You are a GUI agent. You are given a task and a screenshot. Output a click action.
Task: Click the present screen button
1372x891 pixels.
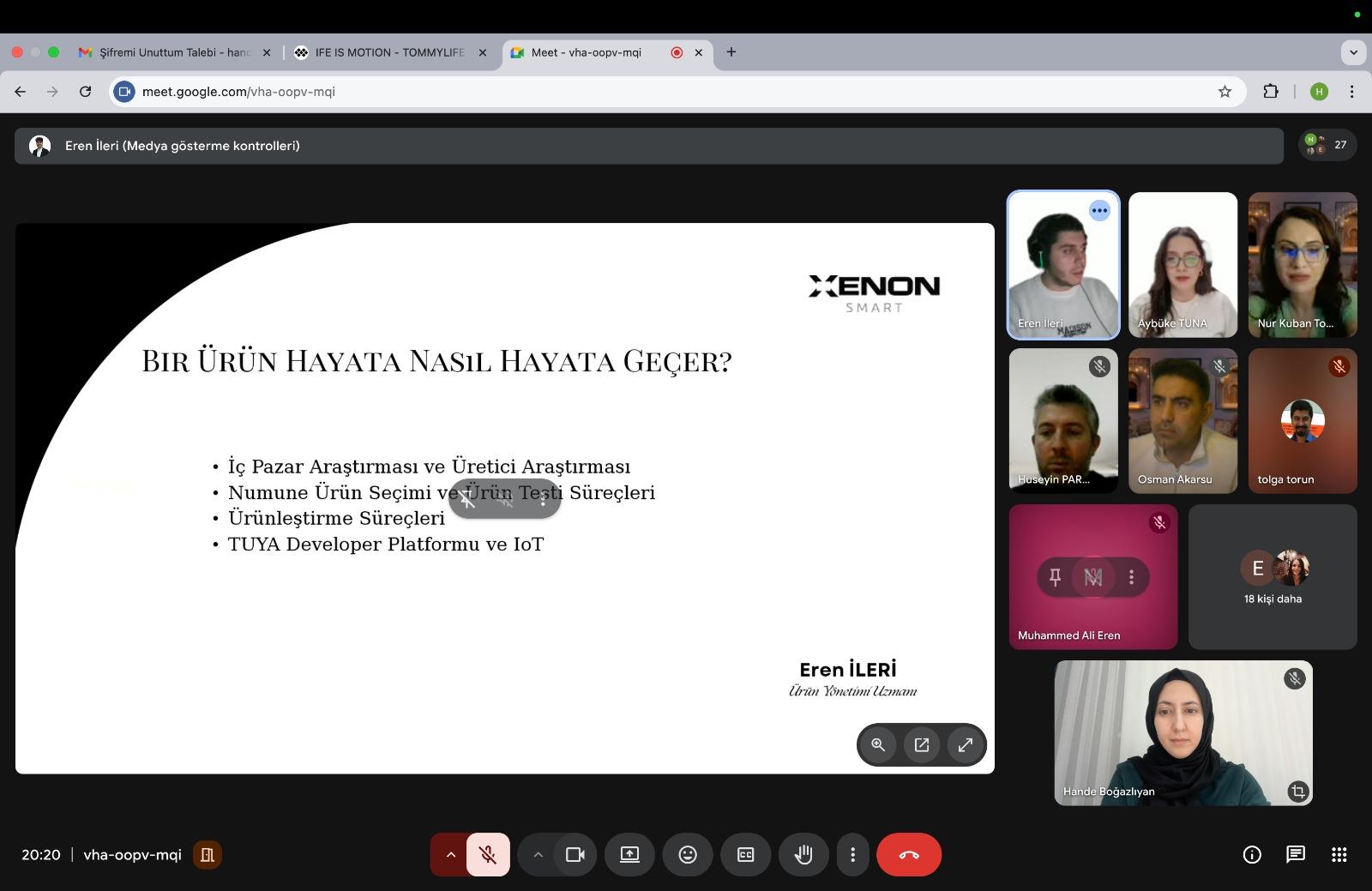(630, 855)
